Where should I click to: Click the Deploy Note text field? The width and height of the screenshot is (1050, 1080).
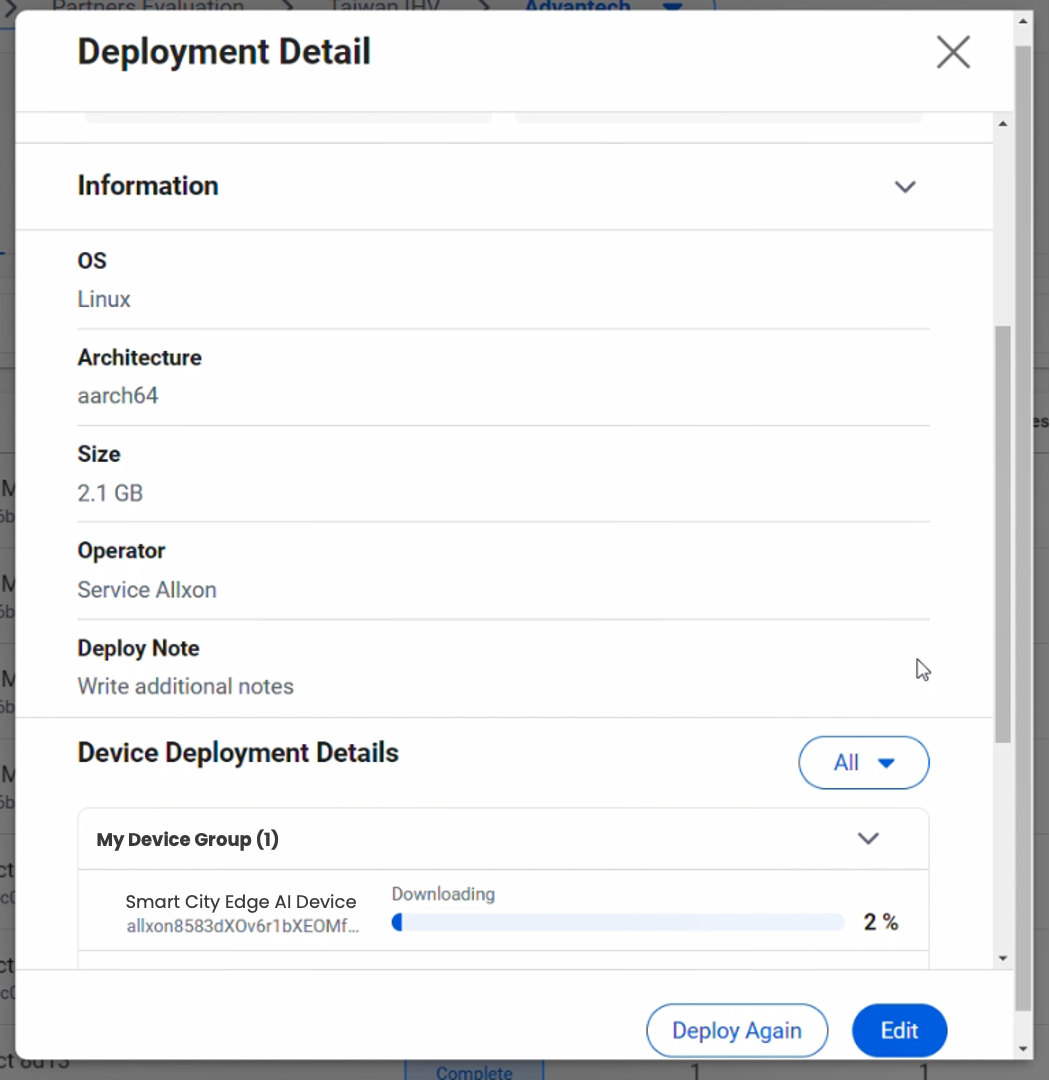click(186, 687)
